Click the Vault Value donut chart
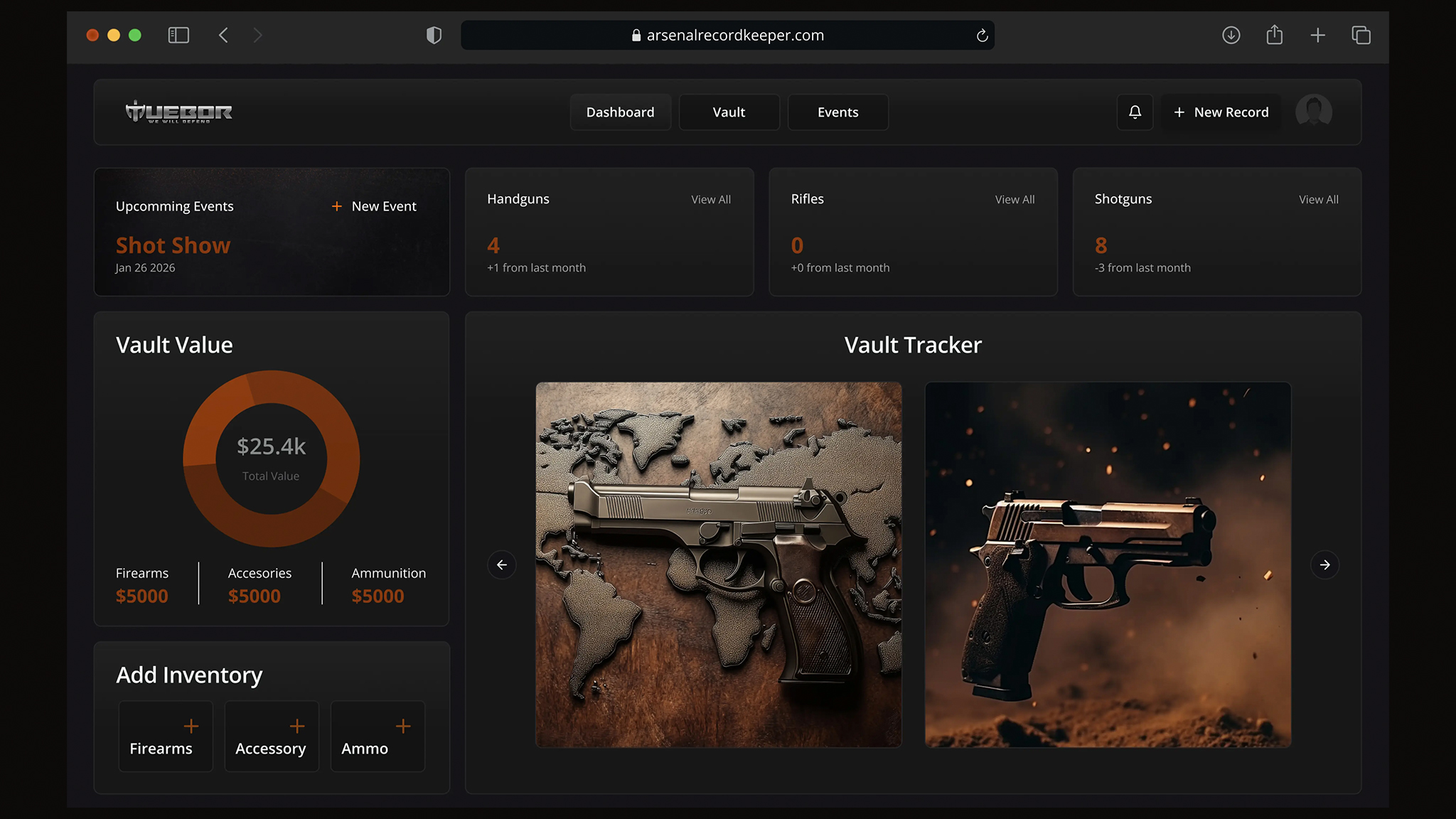1456x819 pixels. 271,459
